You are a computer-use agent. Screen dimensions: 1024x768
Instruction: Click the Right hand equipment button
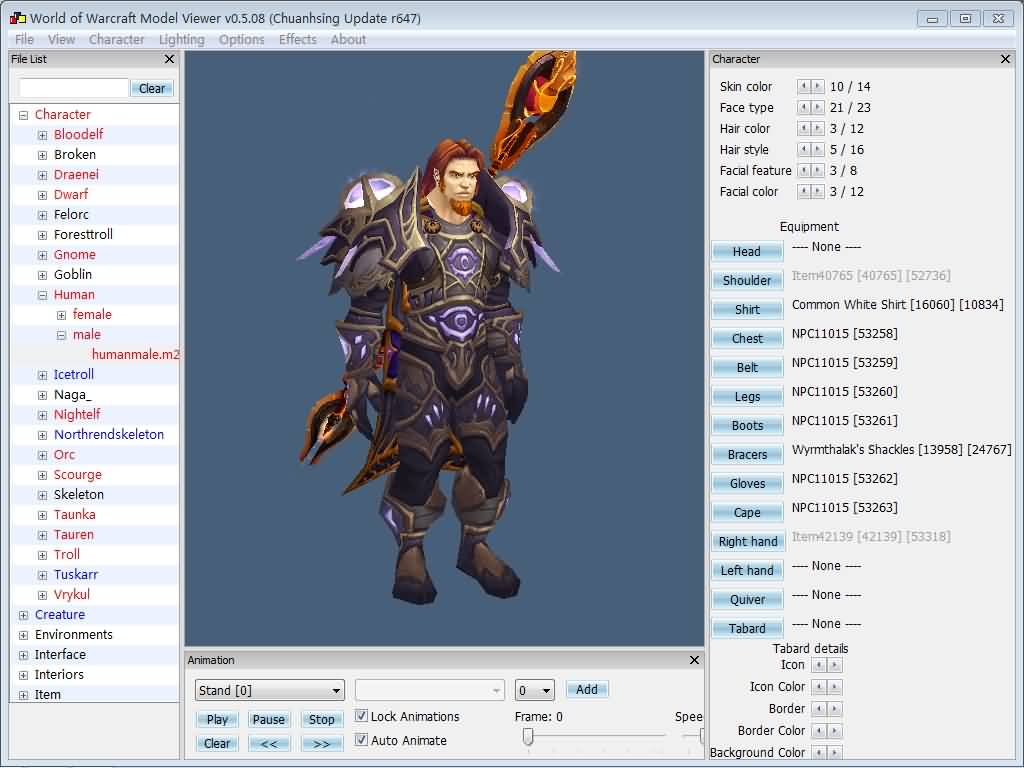tap(747, 541)
